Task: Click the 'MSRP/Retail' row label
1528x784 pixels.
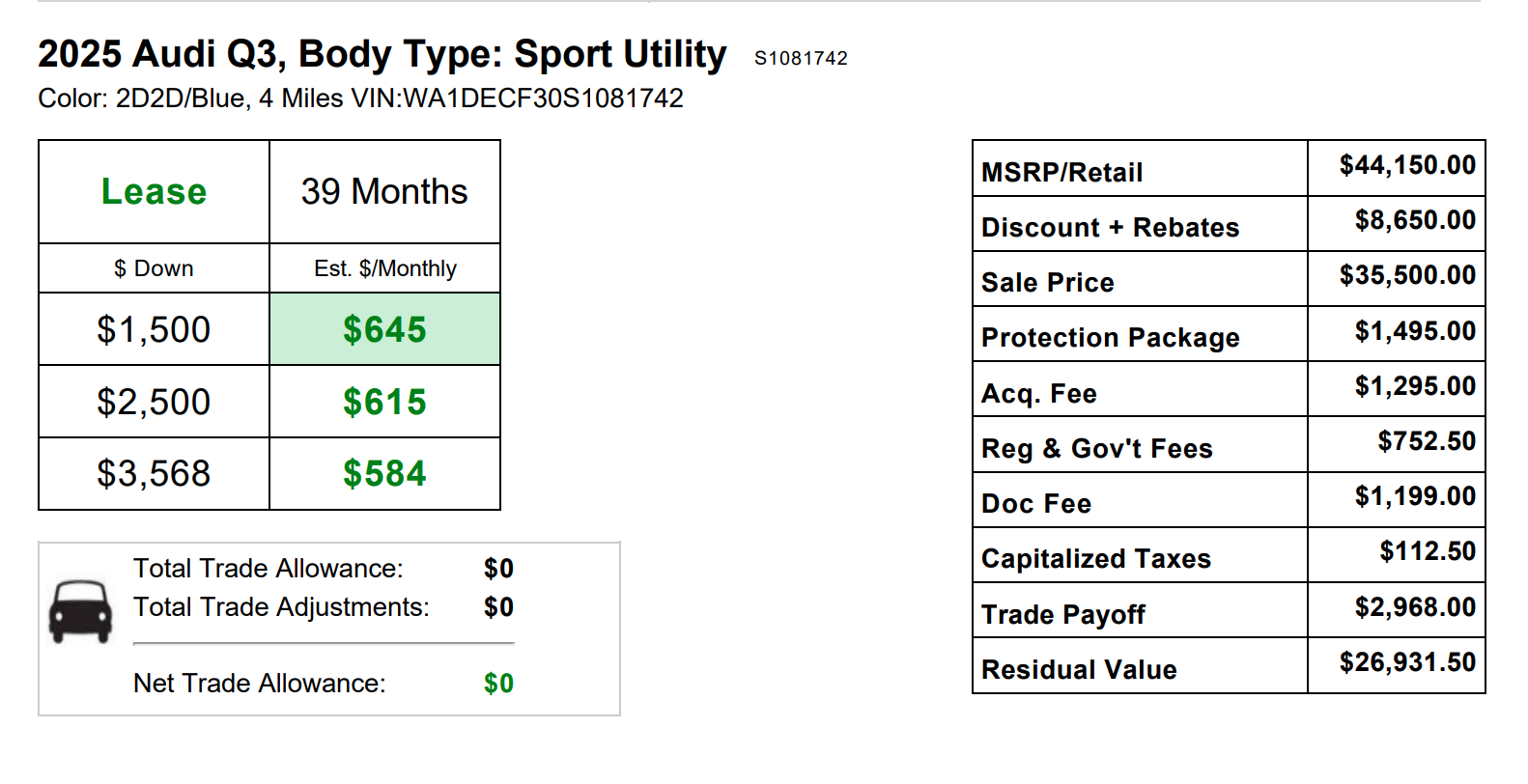Action: click(x=1061, y=173)
